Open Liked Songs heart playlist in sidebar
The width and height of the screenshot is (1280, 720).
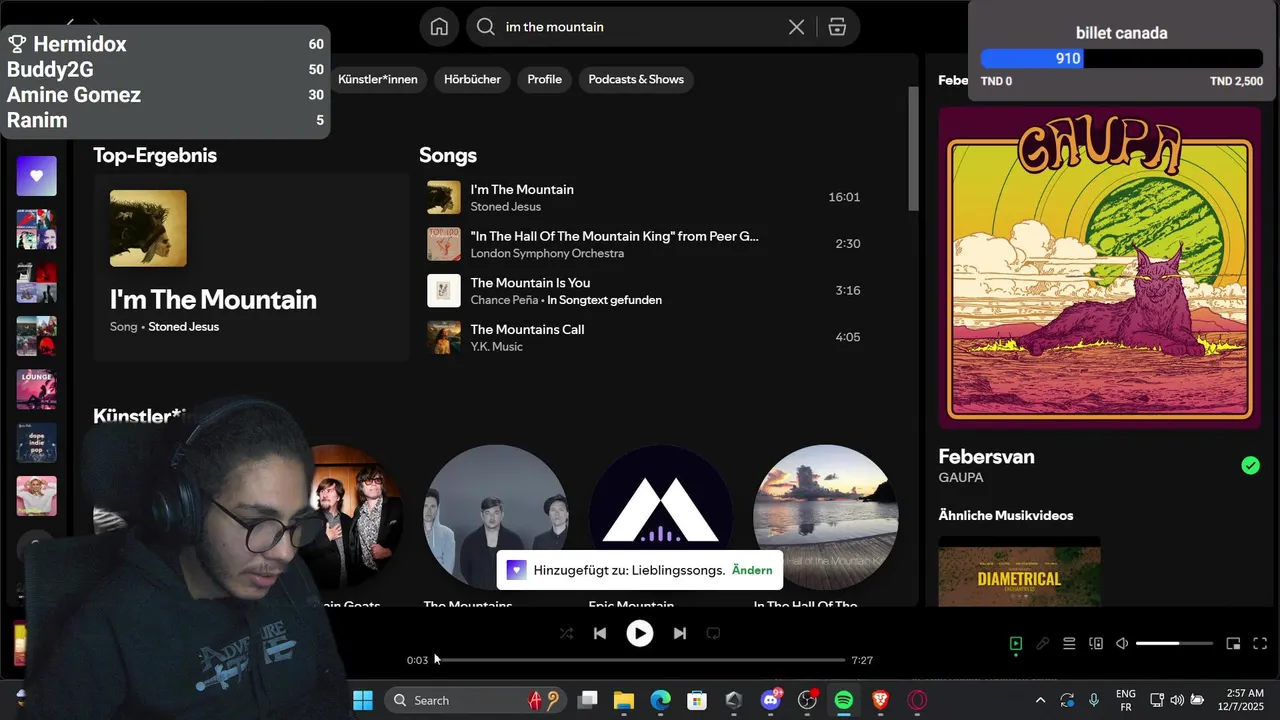coord(36,176)
